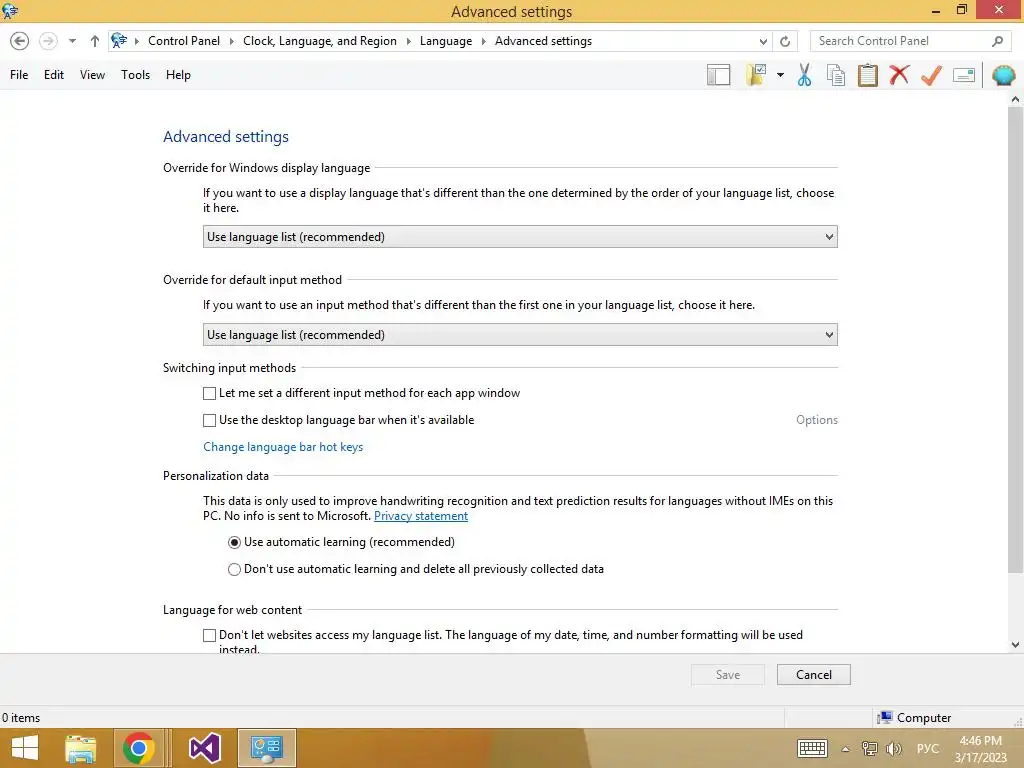Screen dimensions: 1024x768
Task: Open Change language bar hot keys
Action: [283, 447]
